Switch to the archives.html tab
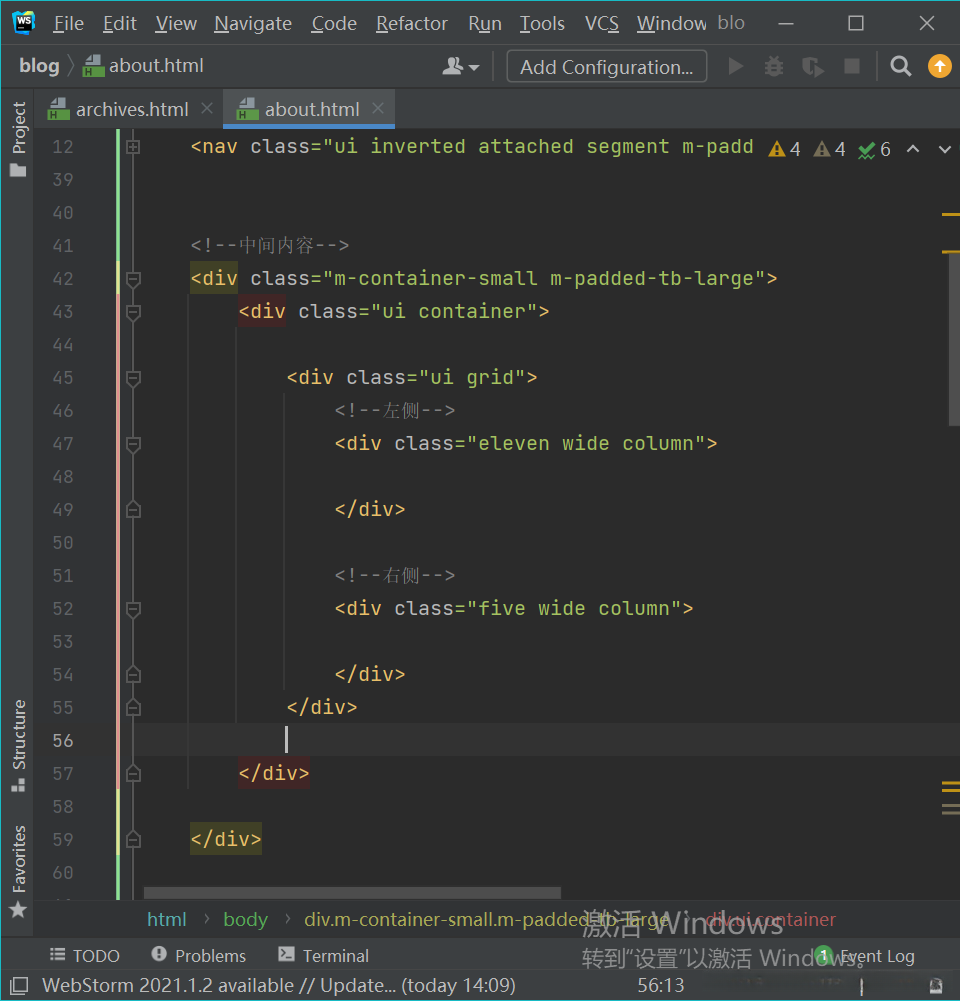 pyautogui.click(x=131, y=109)
